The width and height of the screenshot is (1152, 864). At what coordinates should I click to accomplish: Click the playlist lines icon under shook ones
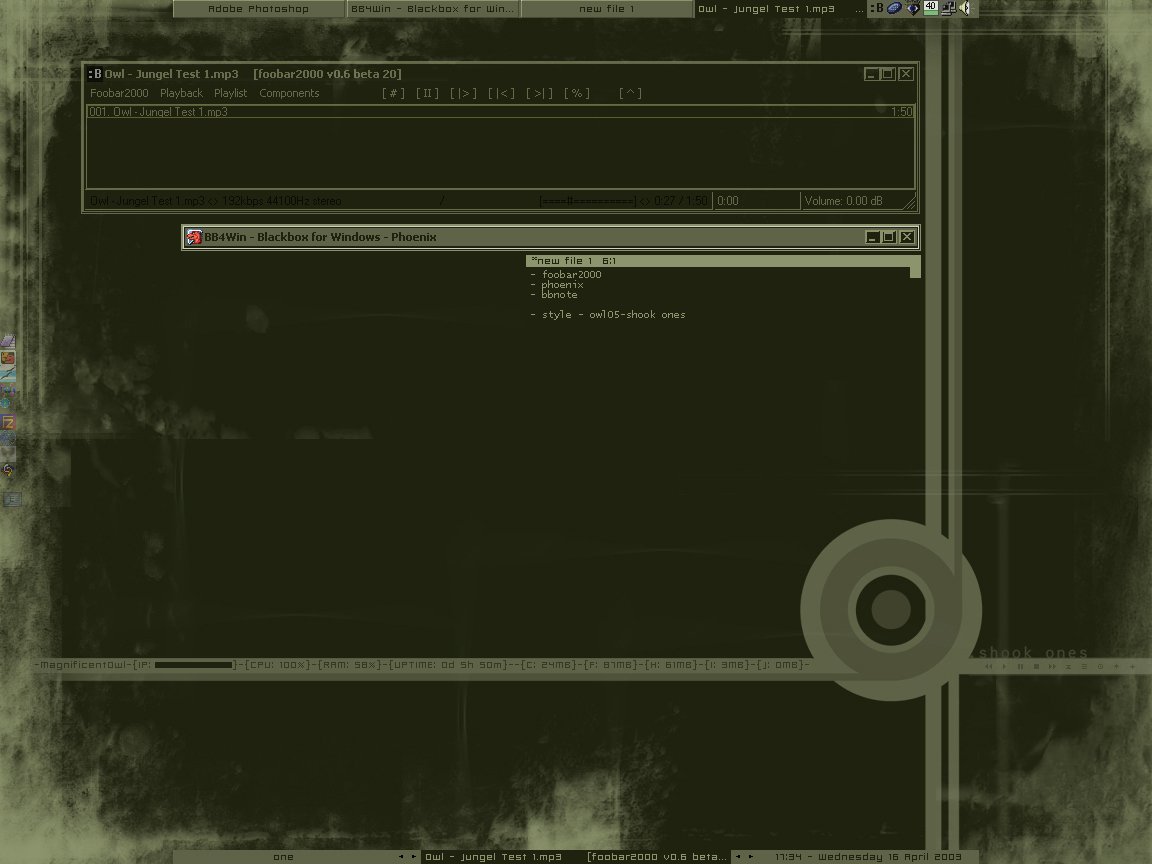pyautogui.click(x=1084, y=666)
